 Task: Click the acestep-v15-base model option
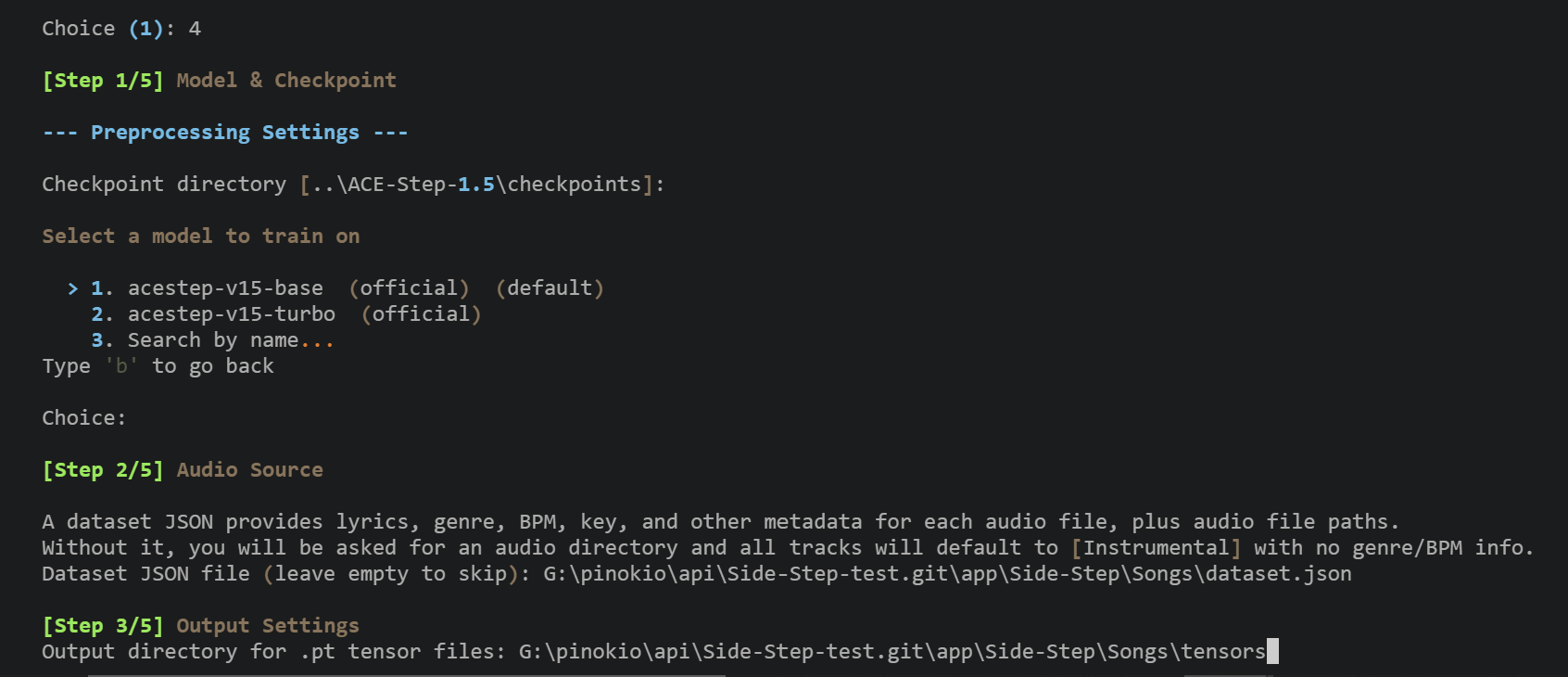225,288
